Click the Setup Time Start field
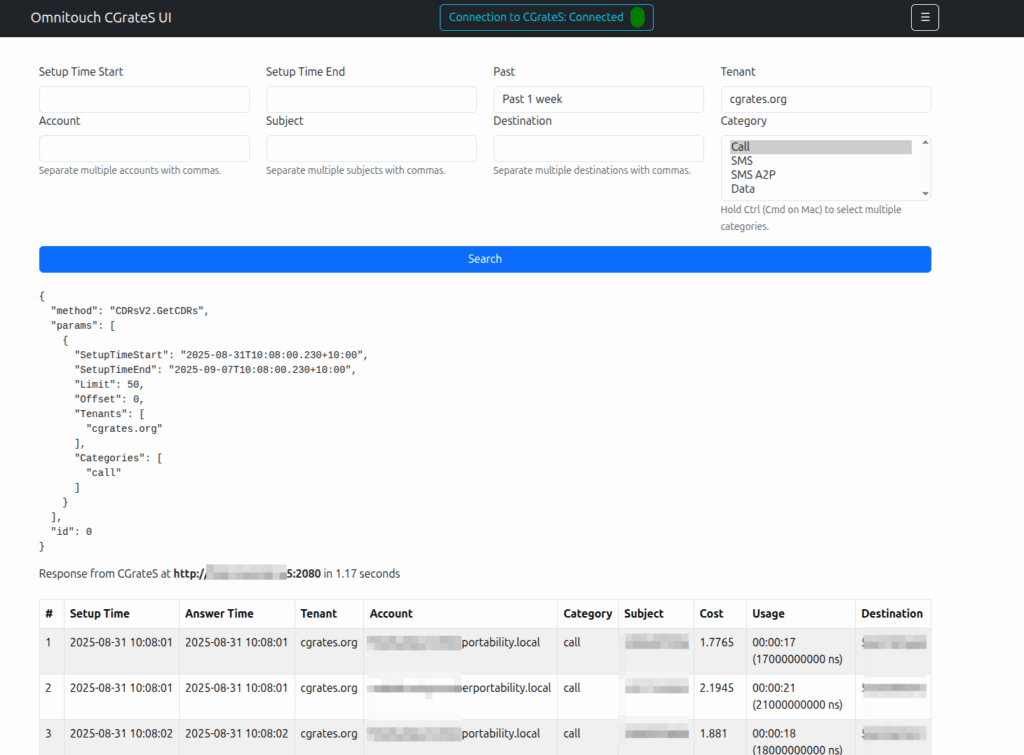Viewport: 1024px width, 755px height. point(144,99)
